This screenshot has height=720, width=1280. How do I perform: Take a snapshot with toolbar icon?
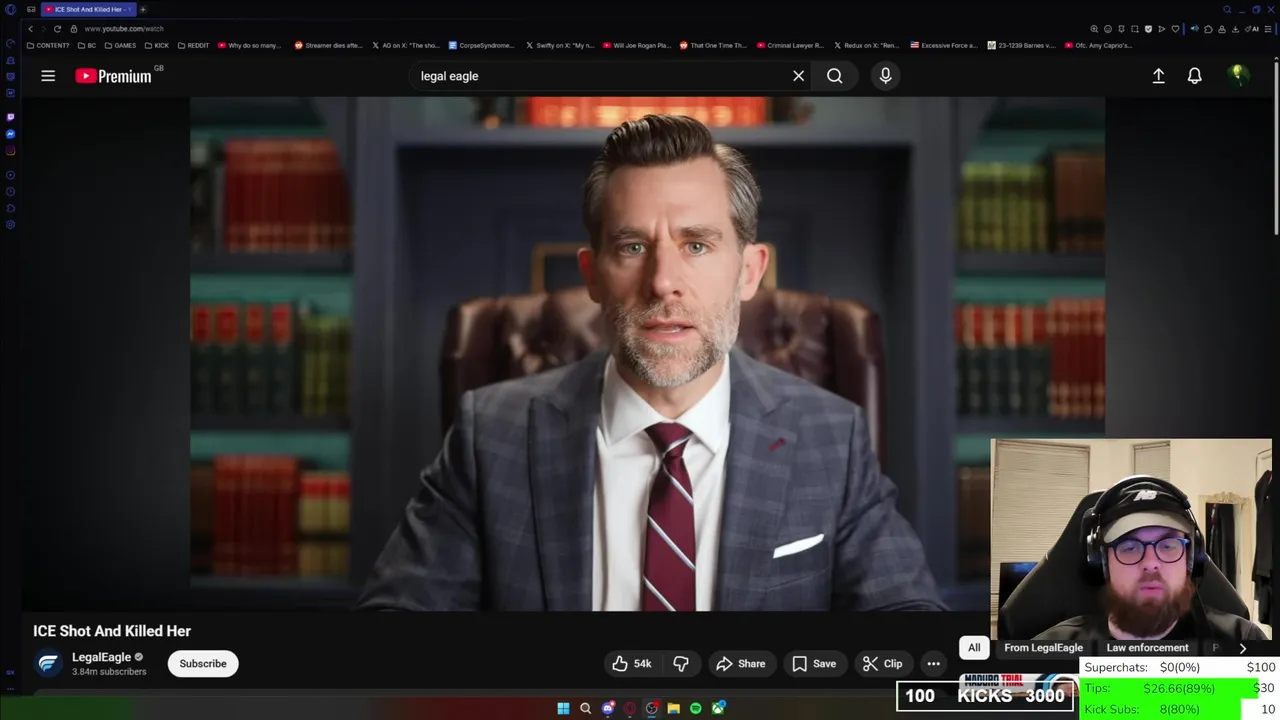point(1135,29)
